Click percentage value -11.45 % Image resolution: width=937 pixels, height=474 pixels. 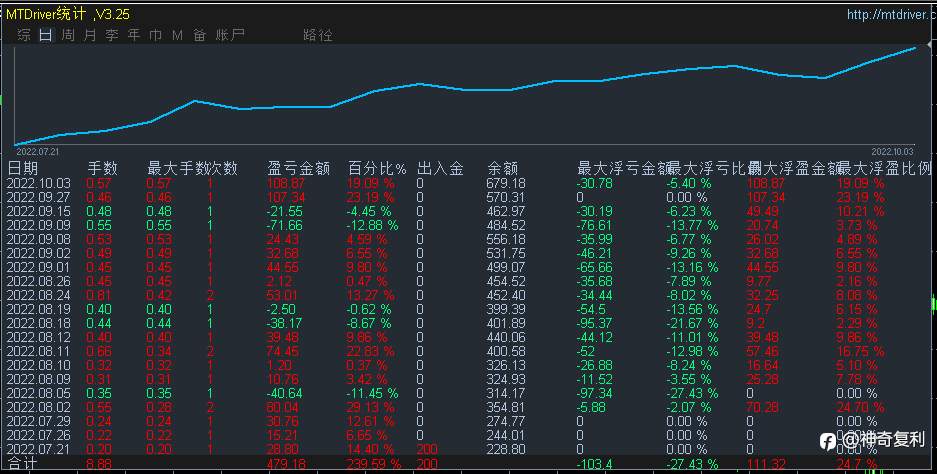coord(373,393)
